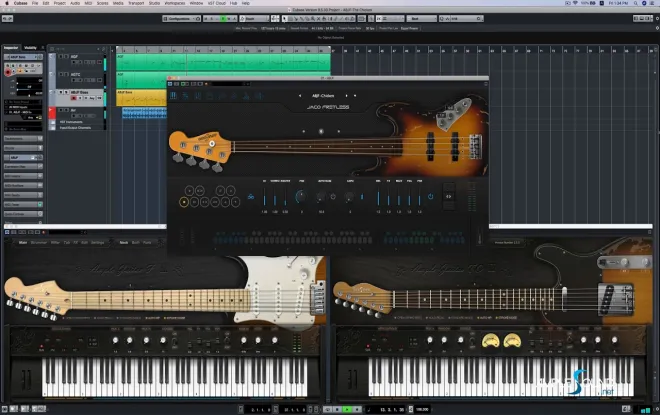Click the double-arrow box in bass plugin

[449, 196]
